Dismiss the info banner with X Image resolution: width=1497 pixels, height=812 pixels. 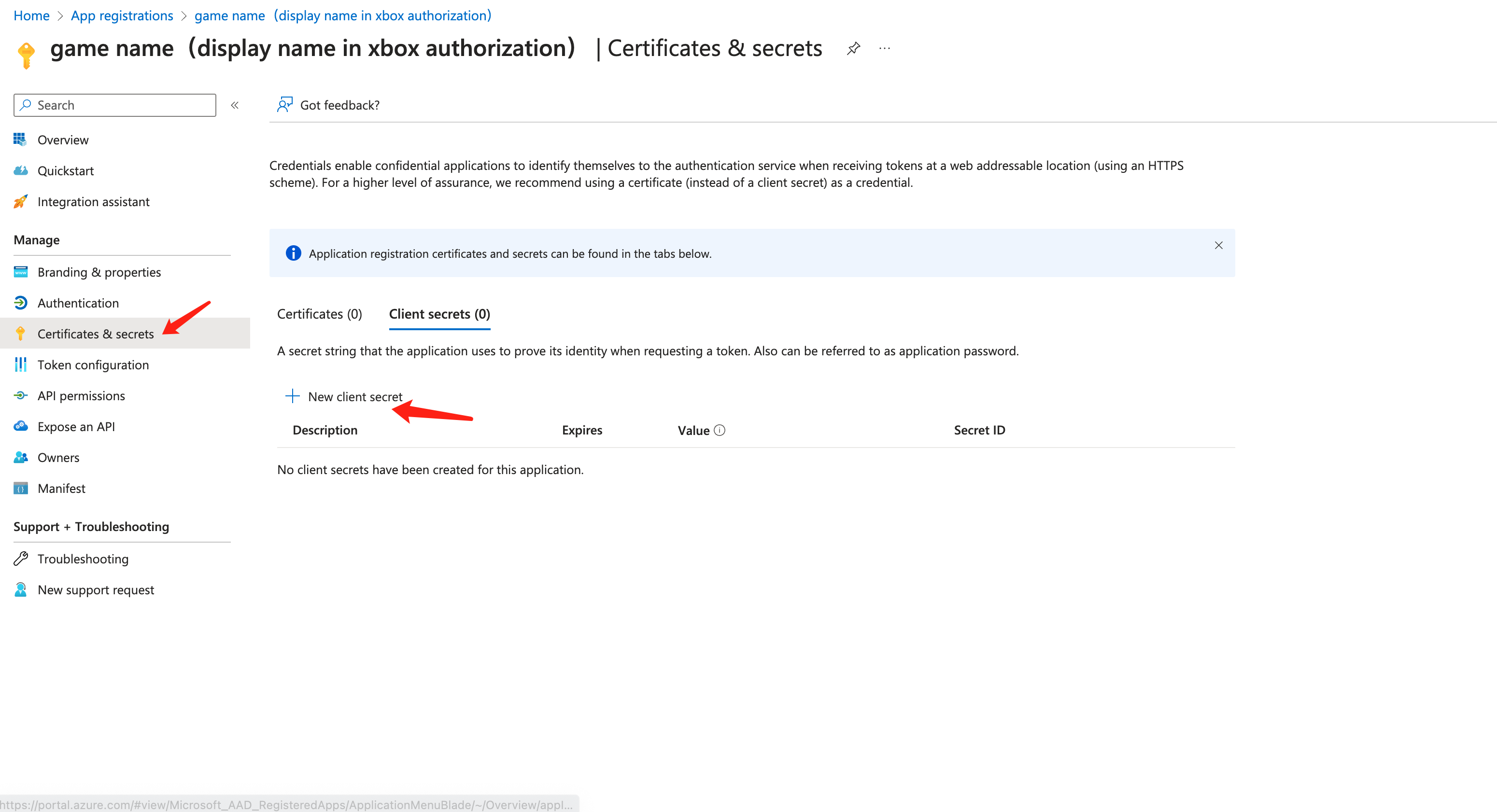pyautogui.click(x=1218, y=245)
